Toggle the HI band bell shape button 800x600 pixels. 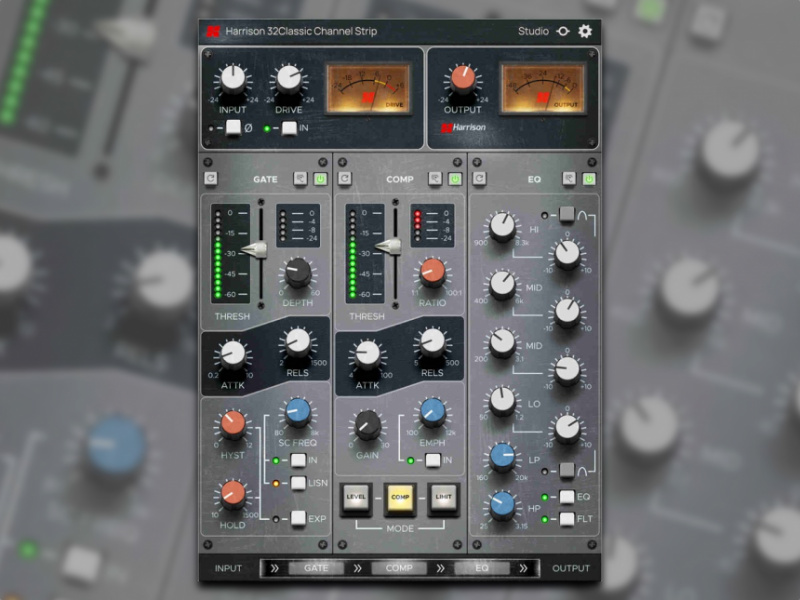(566, 214)
